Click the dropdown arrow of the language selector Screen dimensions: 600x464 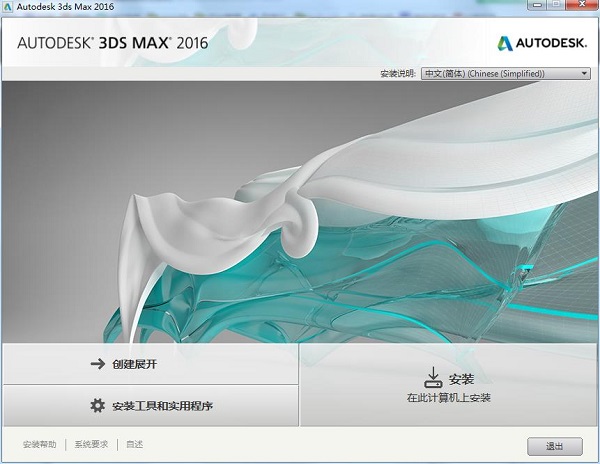[585, 74]
